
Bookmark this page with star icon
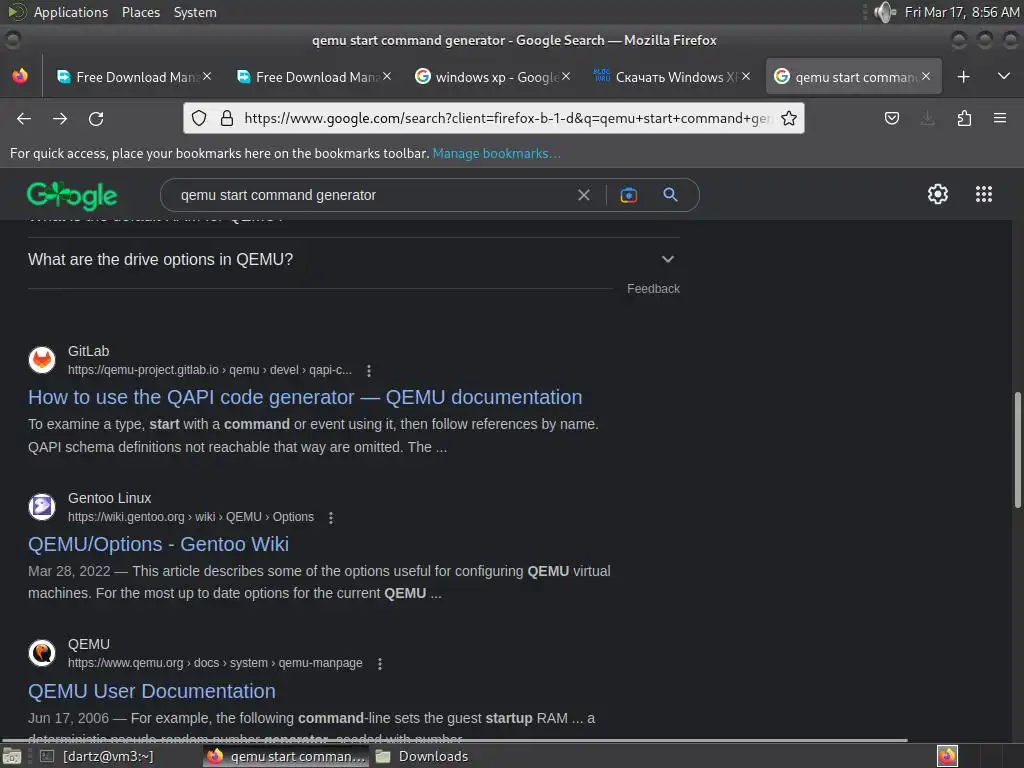pos(789,118)
